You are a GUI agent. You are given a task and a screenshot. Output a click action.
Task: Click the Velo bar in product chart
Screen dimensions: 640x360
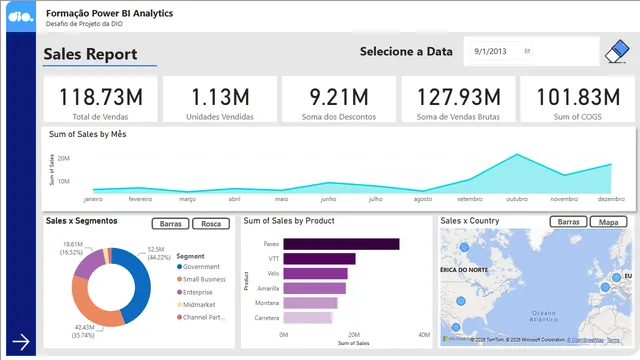(x=316, y=273)
